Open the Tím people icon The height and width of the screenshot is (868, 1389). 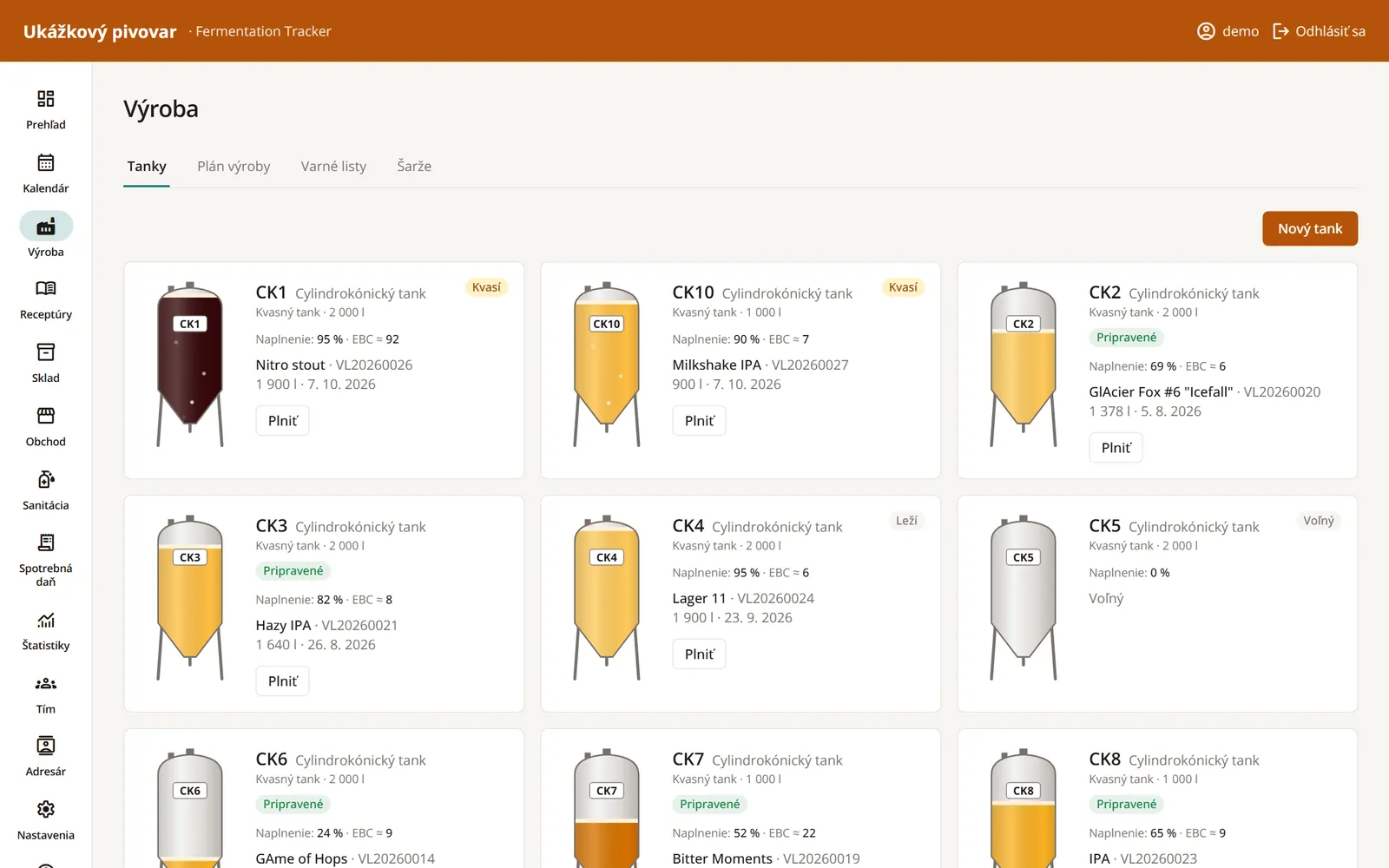[46, 683]
